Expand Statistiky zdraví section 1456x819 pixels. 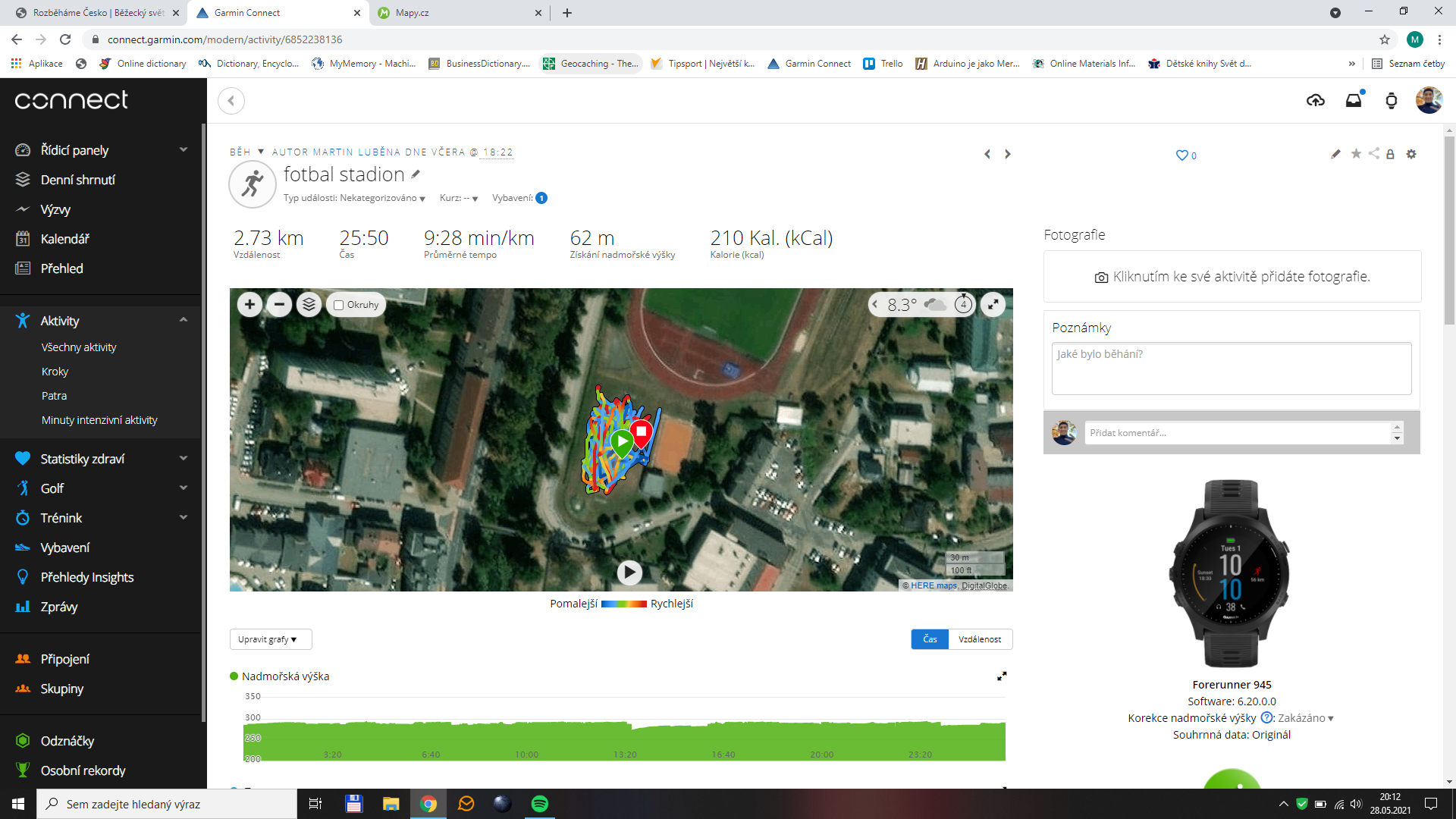tap(183, 458)
